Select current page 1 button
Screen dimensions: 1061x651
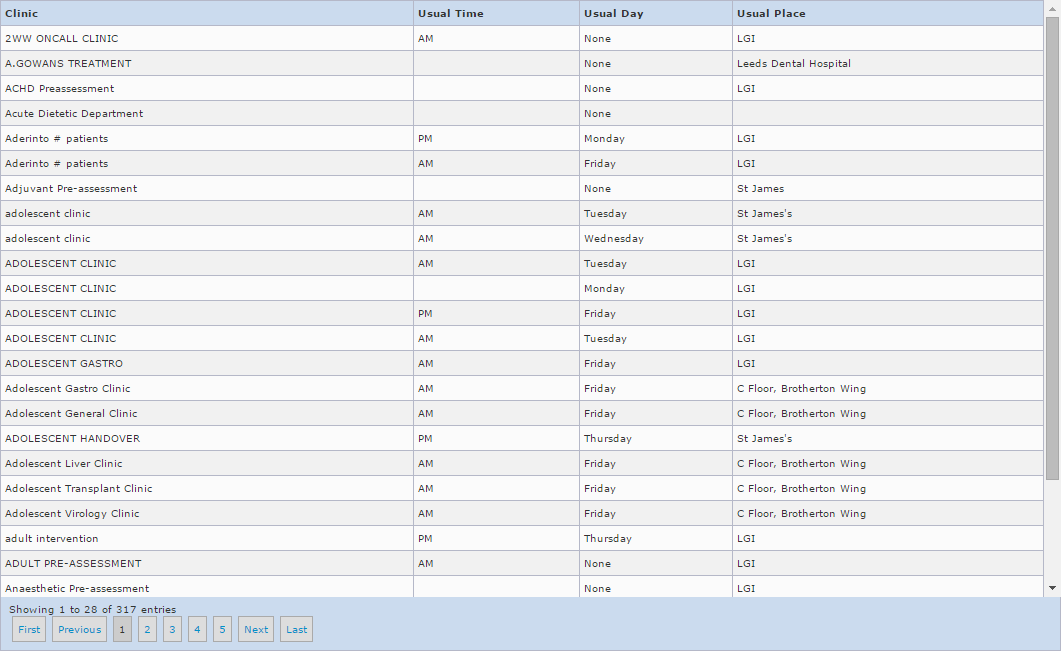122,629
